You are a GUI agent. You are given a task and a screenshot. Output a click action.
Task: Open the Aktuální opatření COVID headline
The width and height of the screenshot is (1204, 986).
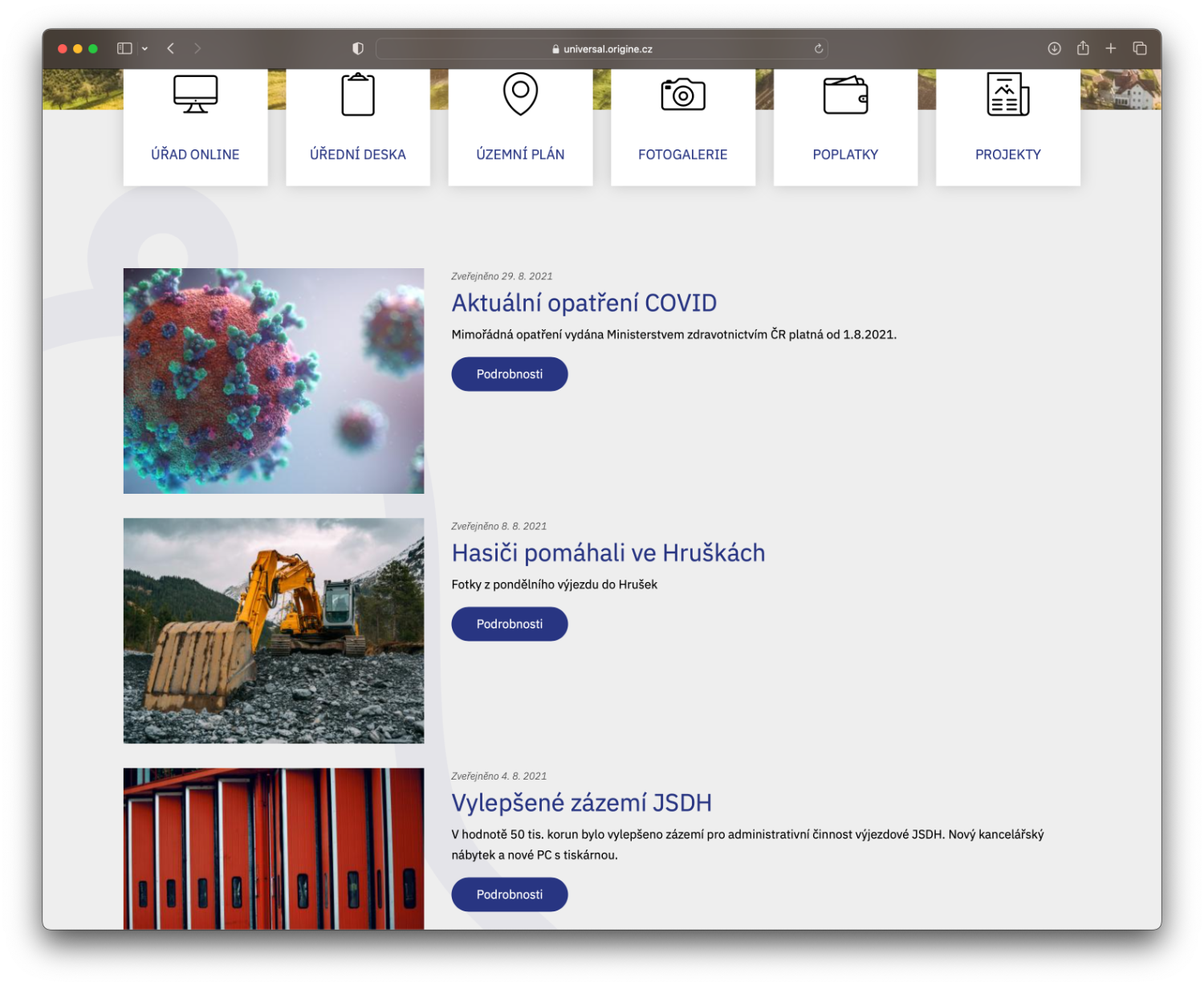[x=584, y=303]
